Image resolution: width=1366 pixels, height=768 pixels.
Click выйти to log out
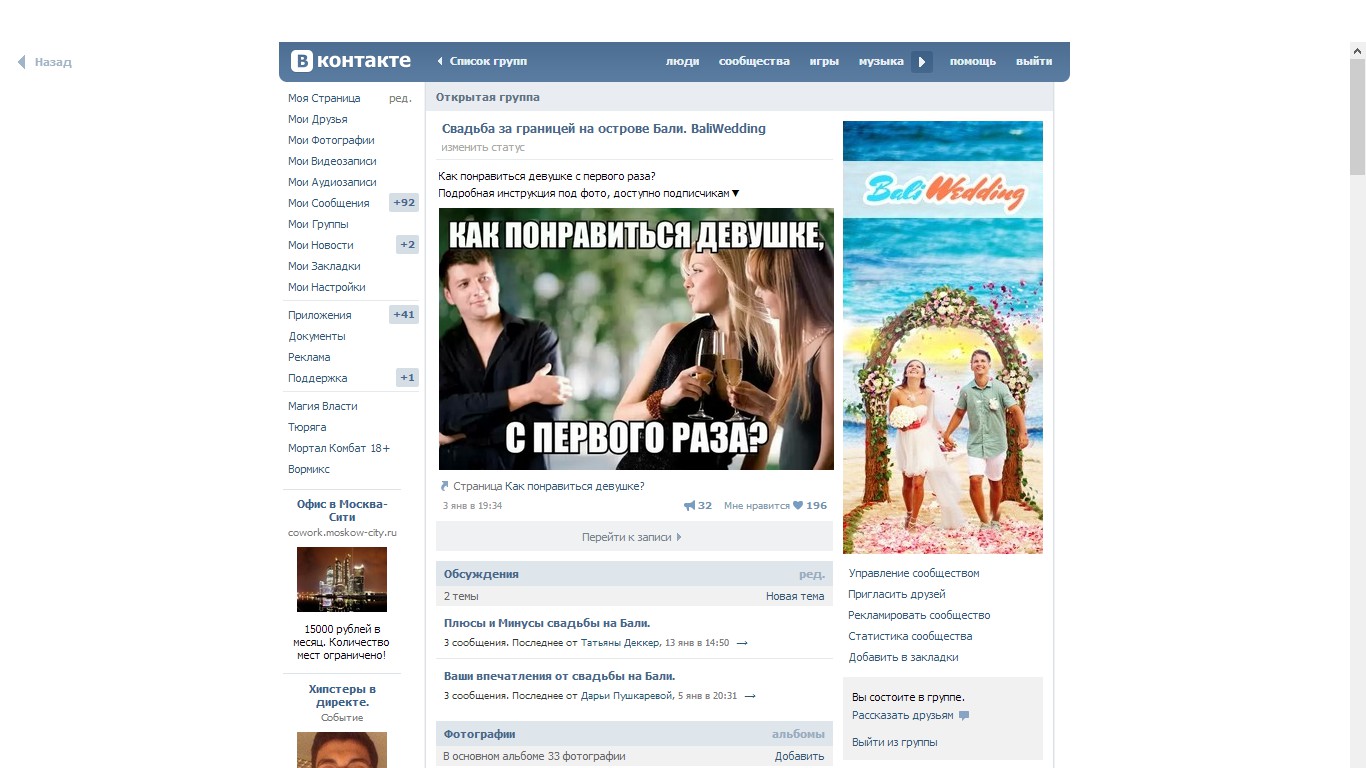tap(1034, 62)
